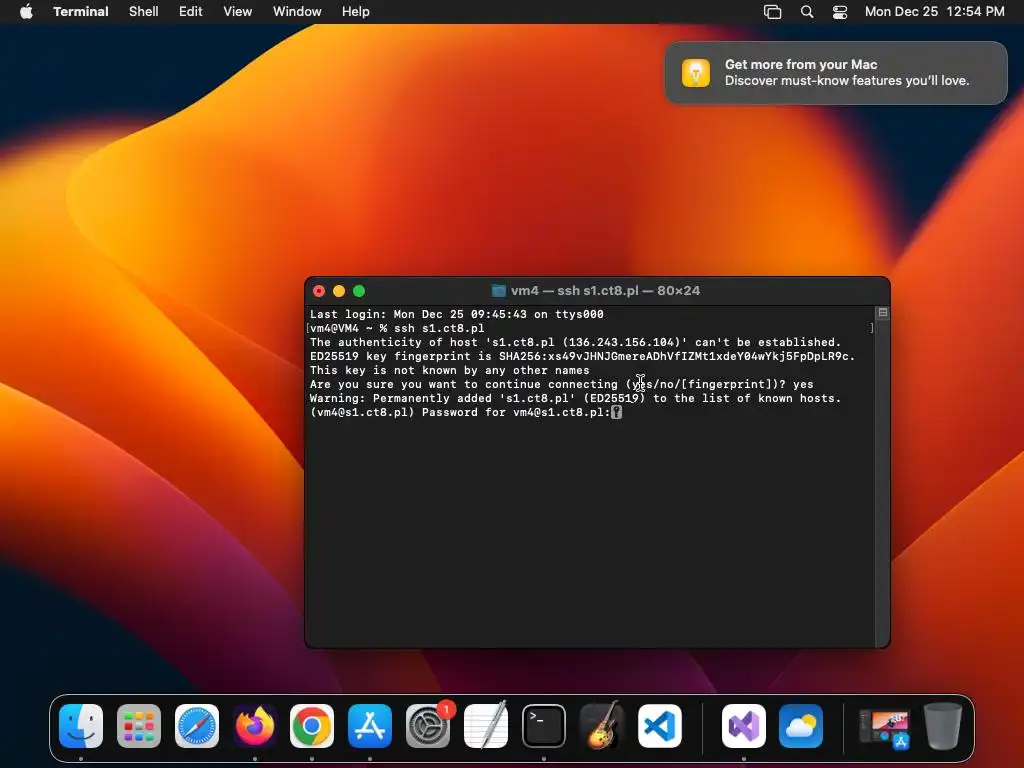
Task: Click the lightbulb Tips notification icon
Action: pyautogui.click(x=696, y=72)
